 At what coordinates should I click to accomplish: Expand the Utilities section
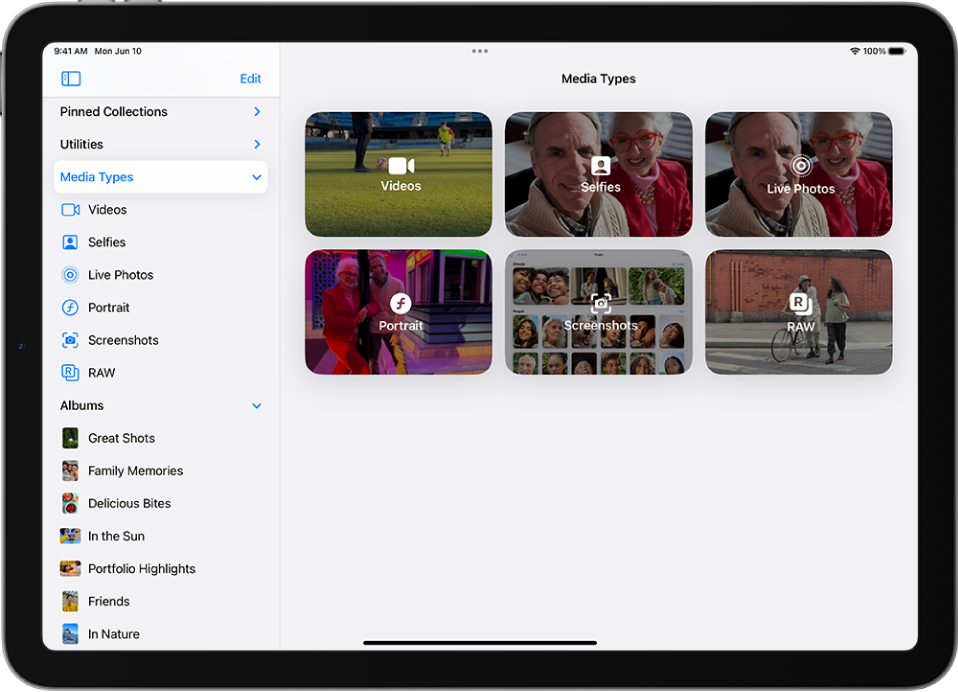[x=256, y=144]
